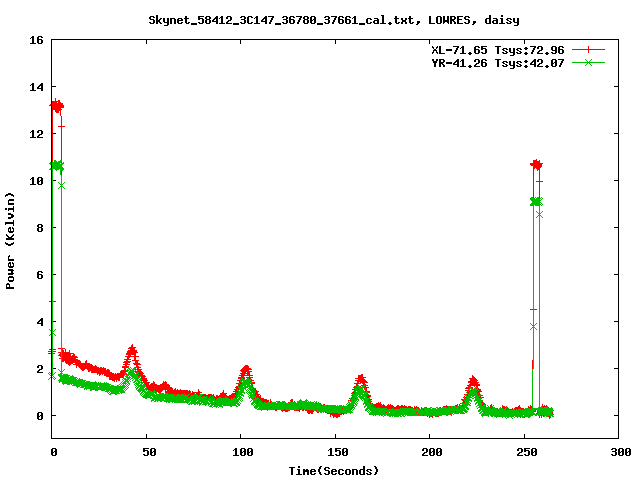This screenshot has height=480, width=640.
Task: Click the green YR legend line sample
Action: click(x=588, y=62)
